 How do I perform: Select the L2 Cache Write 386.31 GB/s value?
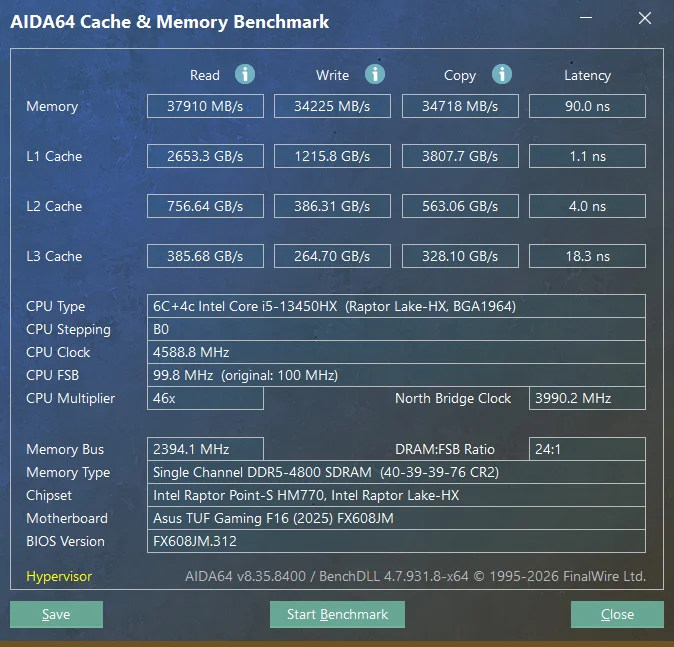point(332,206)
